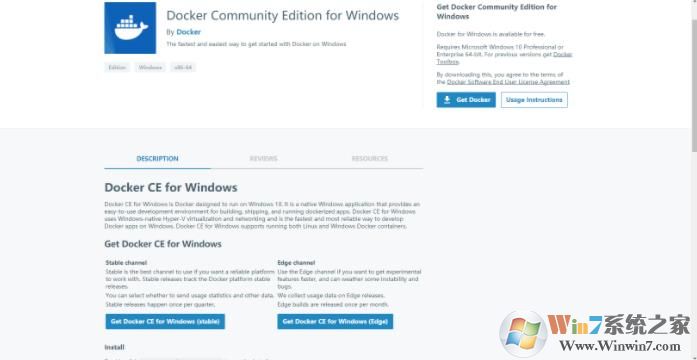Open Usage Instructions
This screenshot has height=360, width=697.
(x=534, y=100)
